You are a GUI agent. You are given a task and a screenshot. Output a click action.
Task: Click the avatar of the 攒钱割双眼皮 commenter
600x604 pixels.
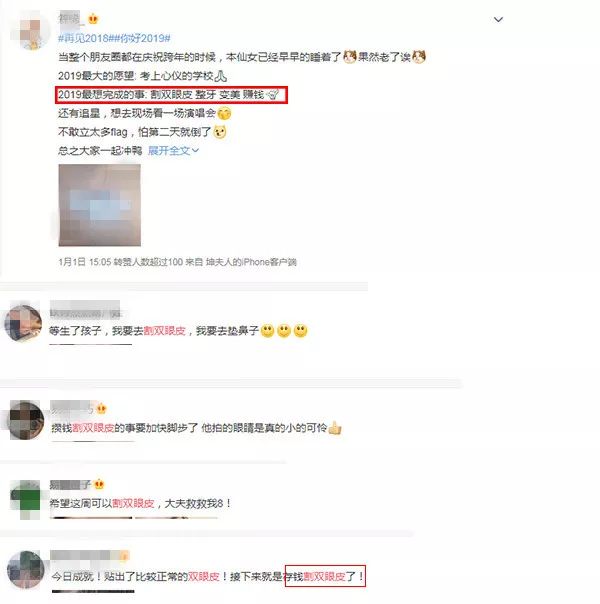(x=26, y=420)
